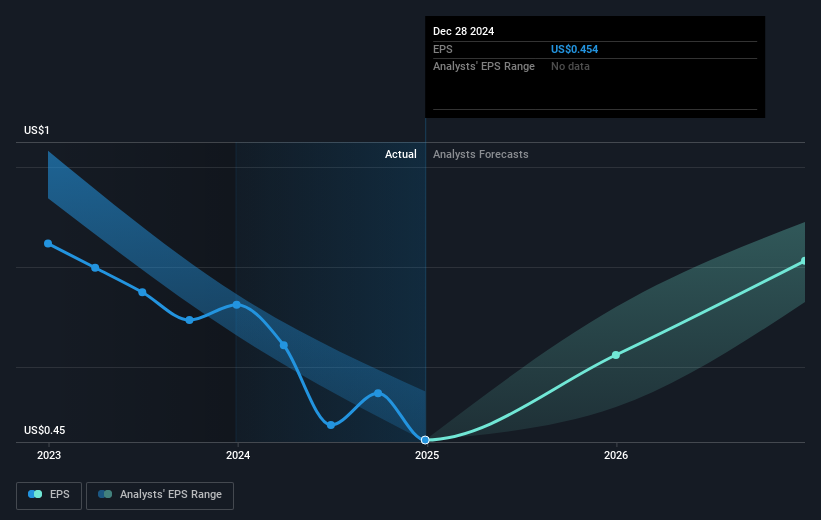
Task: Click the forecast data point at 2026
Action: click(616, 355)
